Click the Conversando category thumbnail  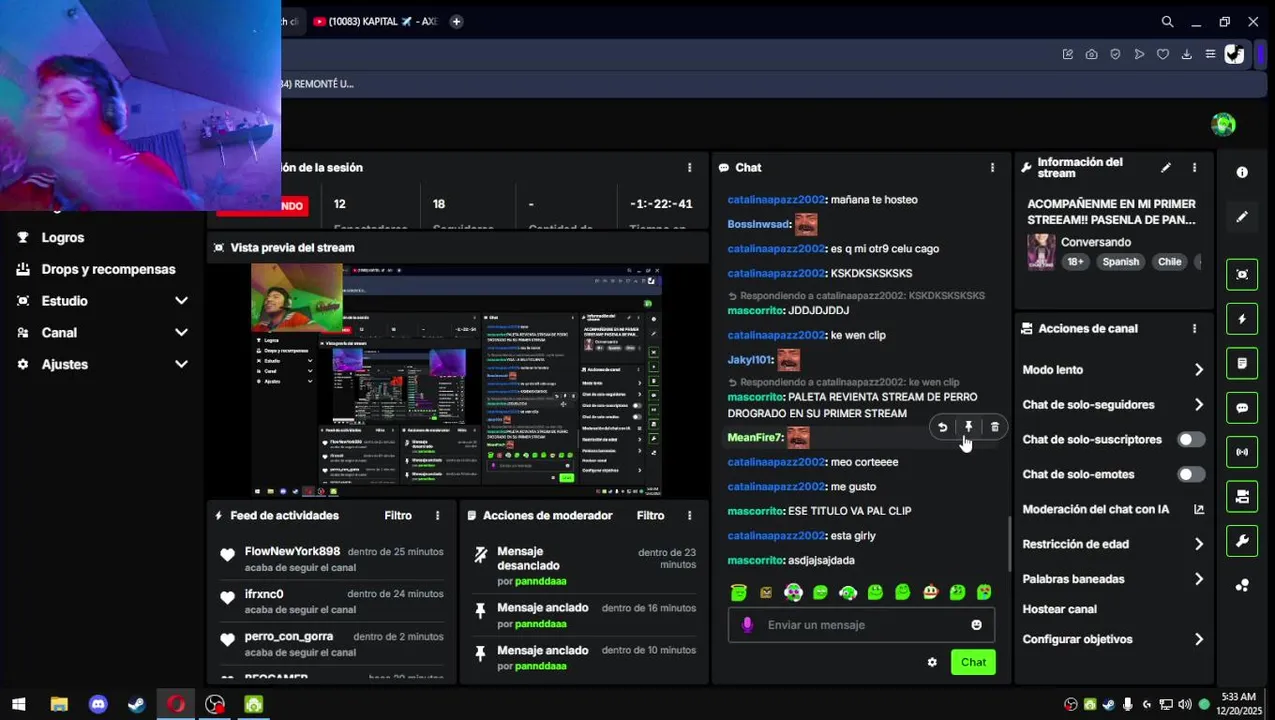[x=1041, y=252]
